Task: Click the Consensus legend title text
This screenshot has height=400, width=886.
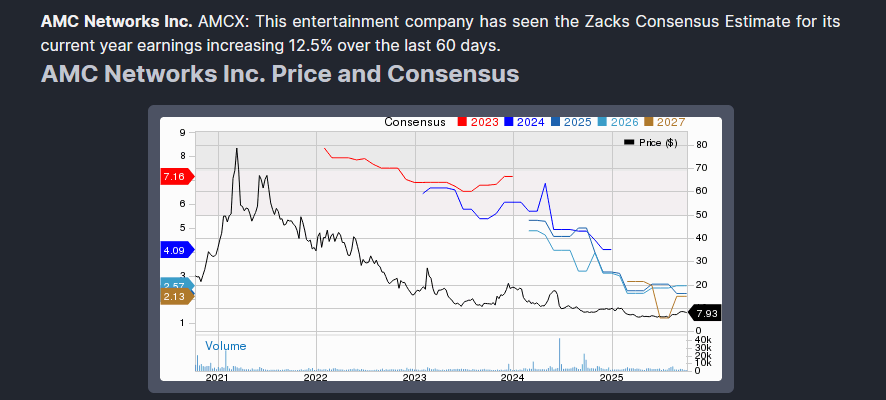Action: [x=415, y=122]
